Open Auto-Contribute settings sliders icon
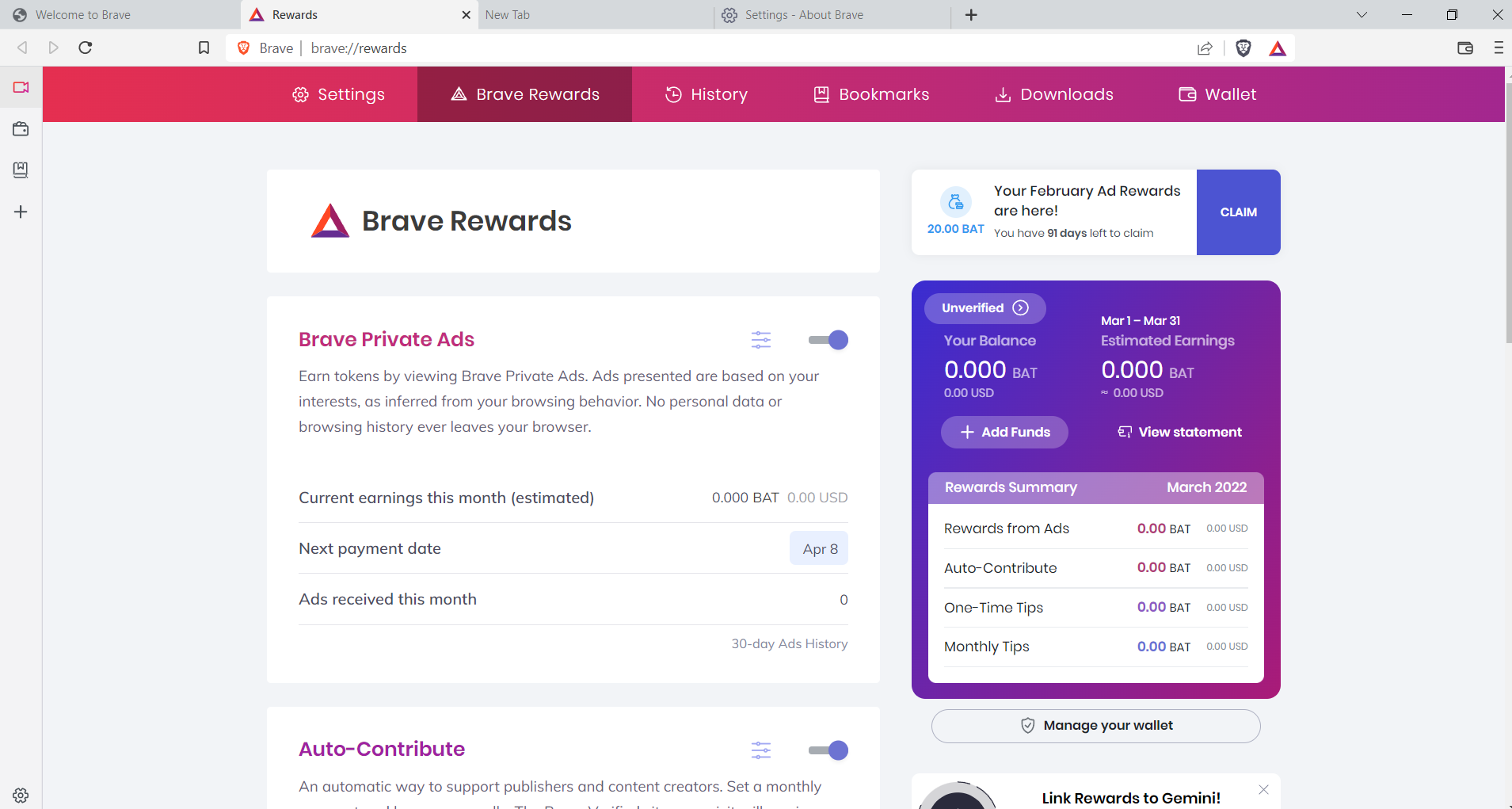1512x809 pixels. coord(761,750)
